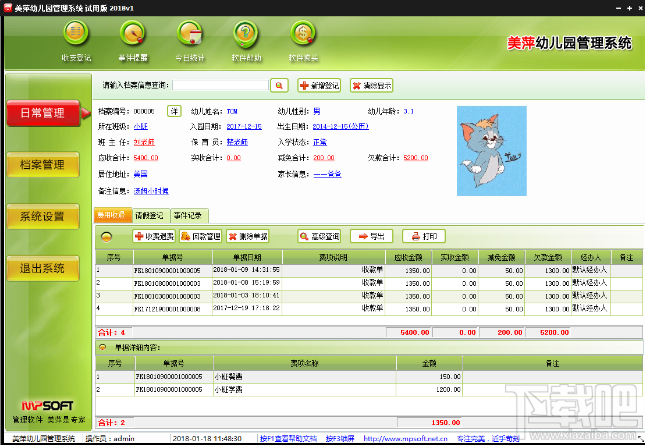Click the childcare worker name link
Image resolution: width=645 pixels, height=445 pixels.
[x=237, y=142]
